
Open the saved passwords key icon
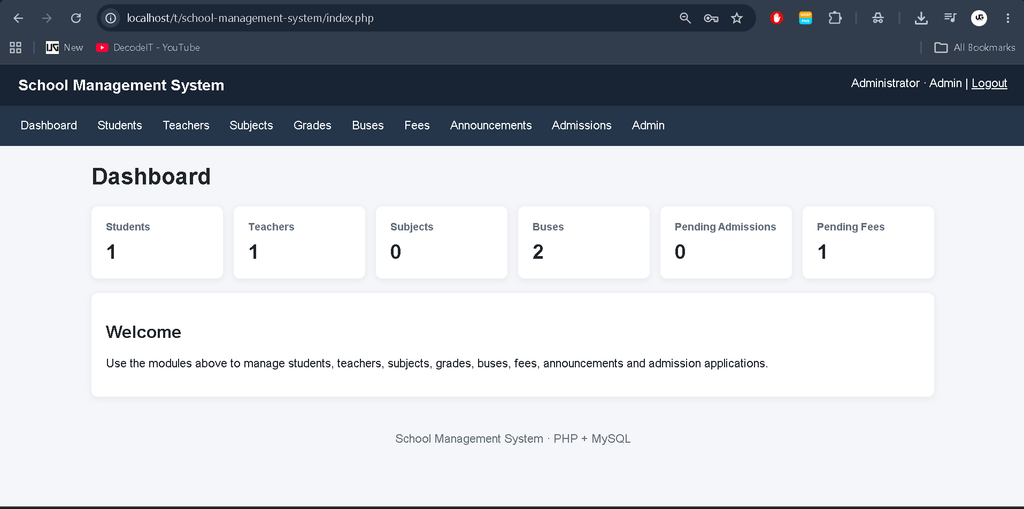coord(711,18)
